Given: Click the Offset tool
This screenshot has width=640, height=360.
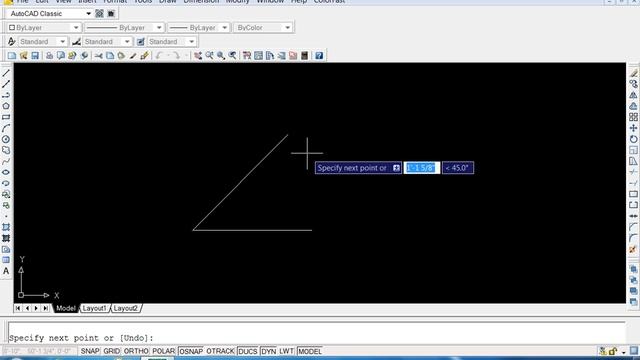Looking at the screenshot, I should (633, 107).
